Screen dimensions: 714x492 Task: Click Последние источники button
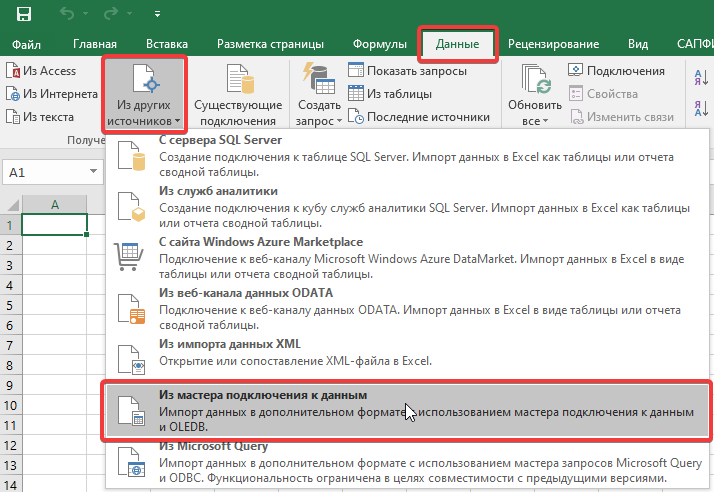coord(419,117)
